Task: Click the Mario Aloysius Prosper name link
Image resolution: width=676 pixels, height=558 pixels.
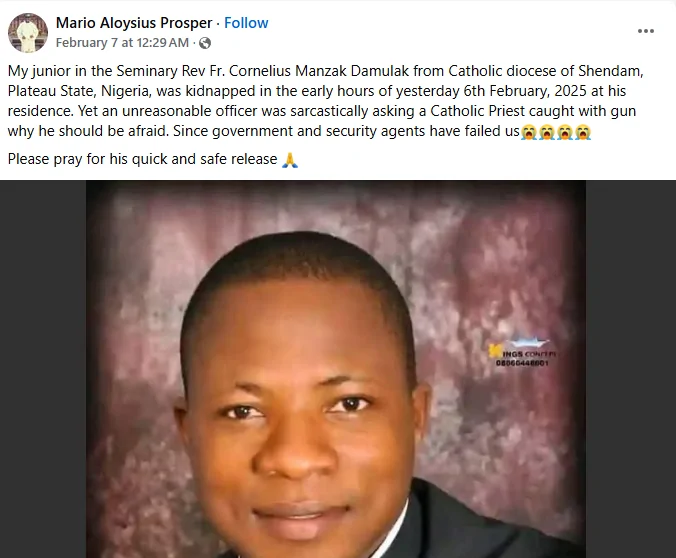Action: click(134, 23)
